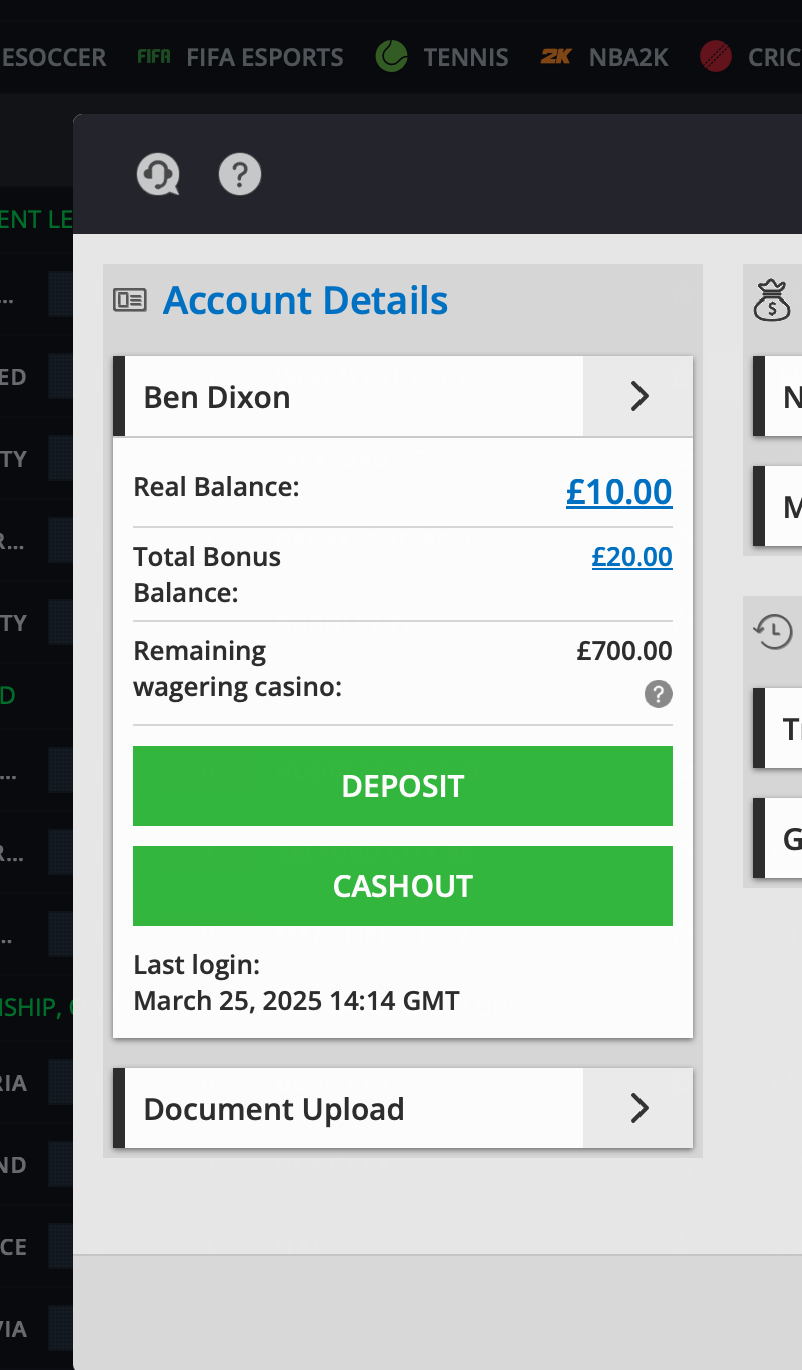Click the Account Details heading

click(305, 300)
